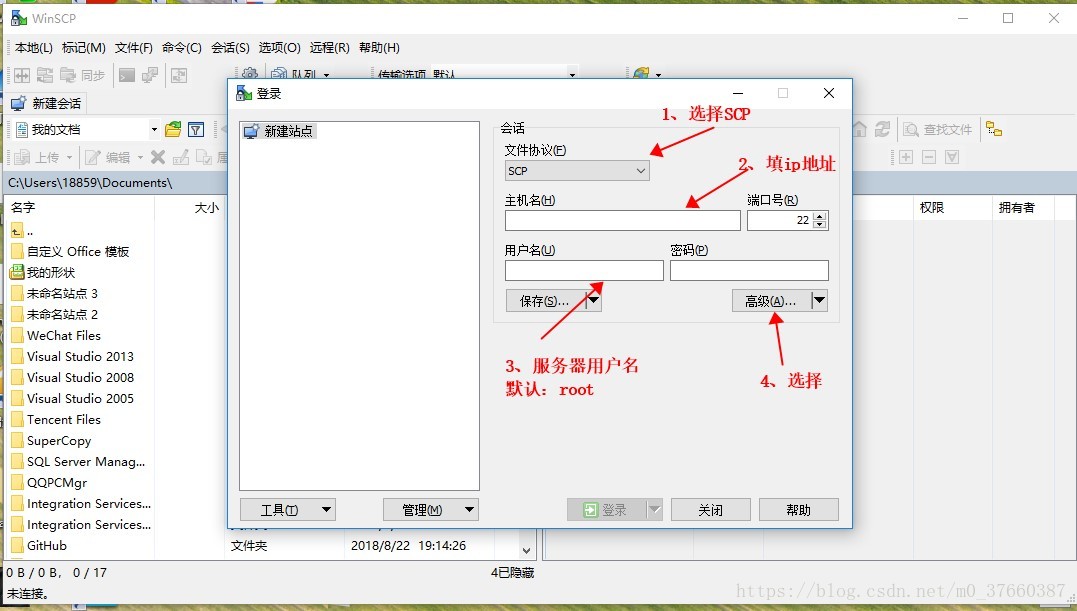The height and width of the screenshot is (611, 1077).
Task: Click the toolbar icon right of PuTTY separator
Action: [x=179, y=75]
